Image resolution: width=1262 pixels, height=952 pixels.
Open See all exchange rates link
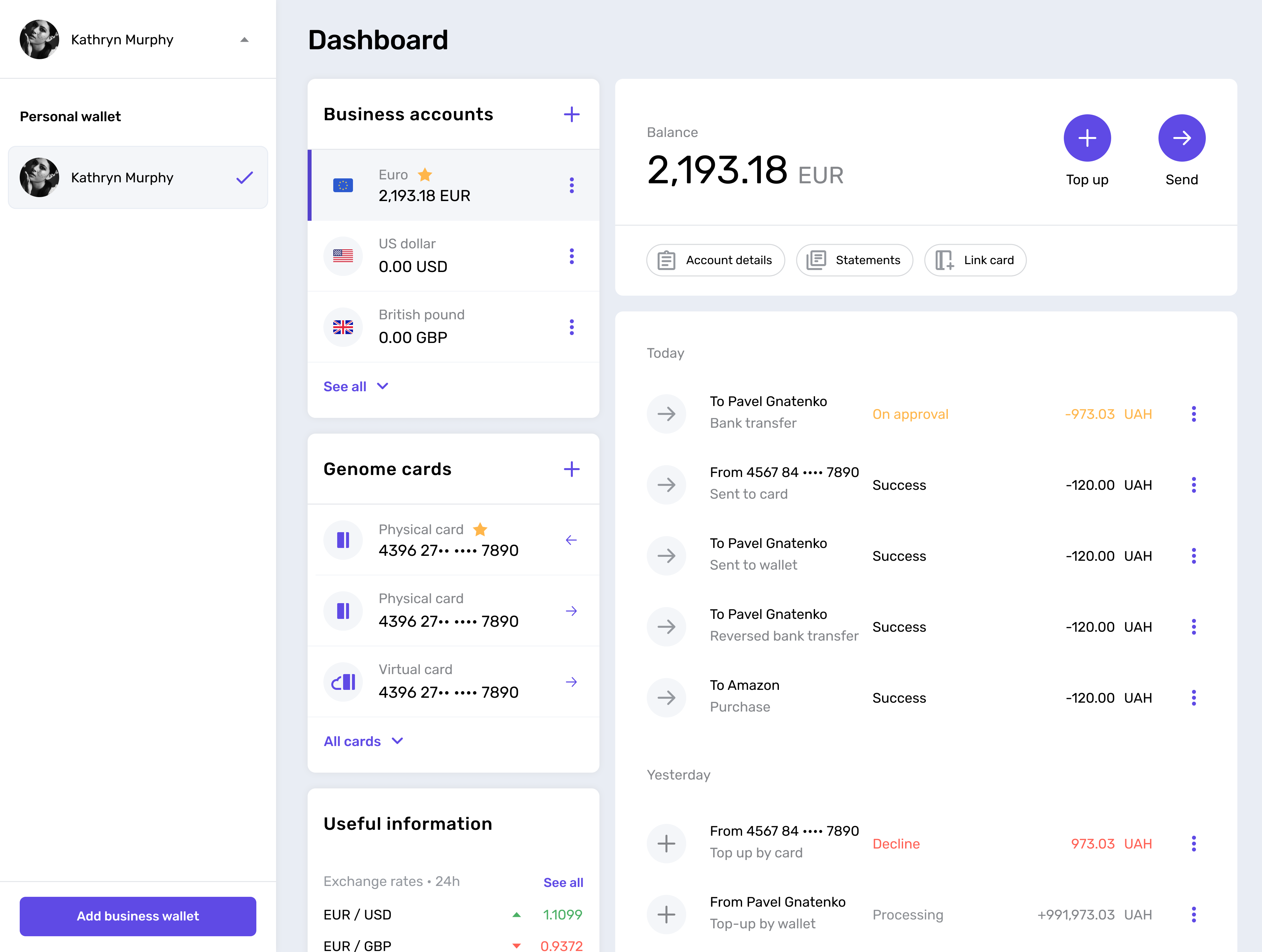click(563, 882)
